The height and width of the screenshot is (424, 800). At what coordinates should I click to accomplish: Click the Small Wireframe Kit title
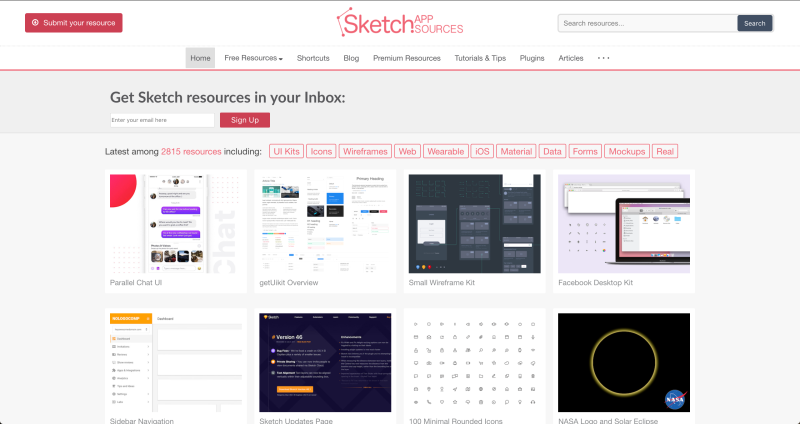tap(442, 283)
